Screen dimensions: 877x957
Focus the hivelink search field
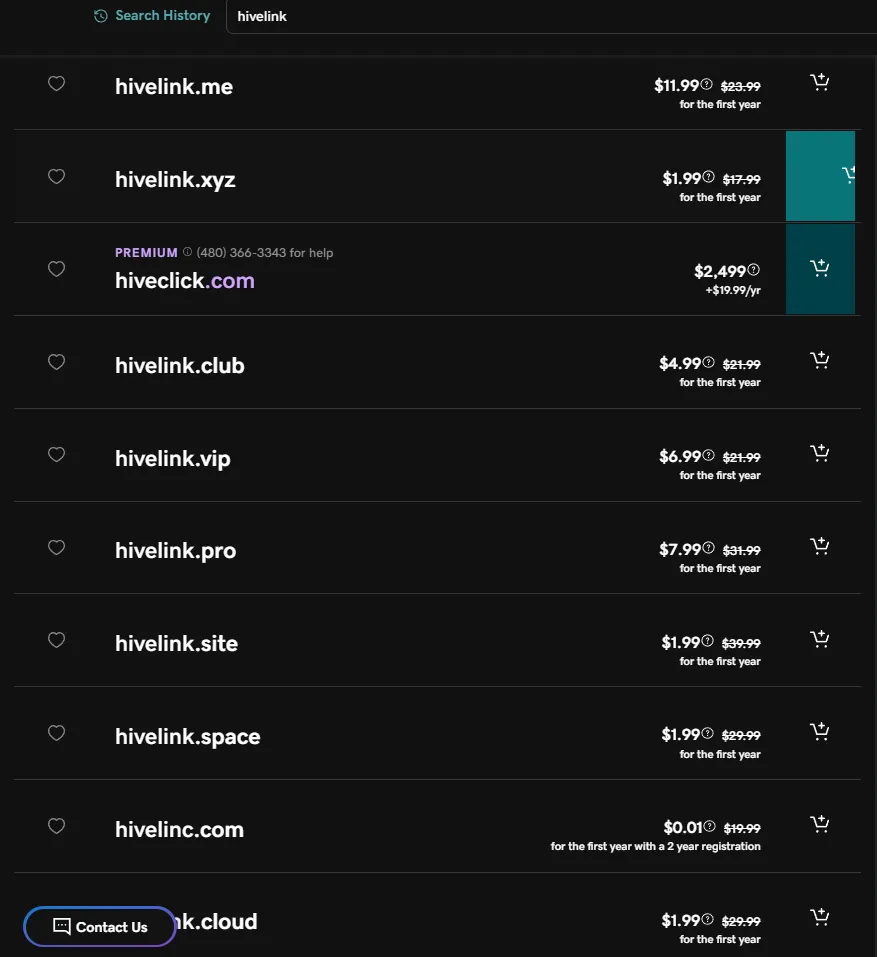[x=551, y=16]
